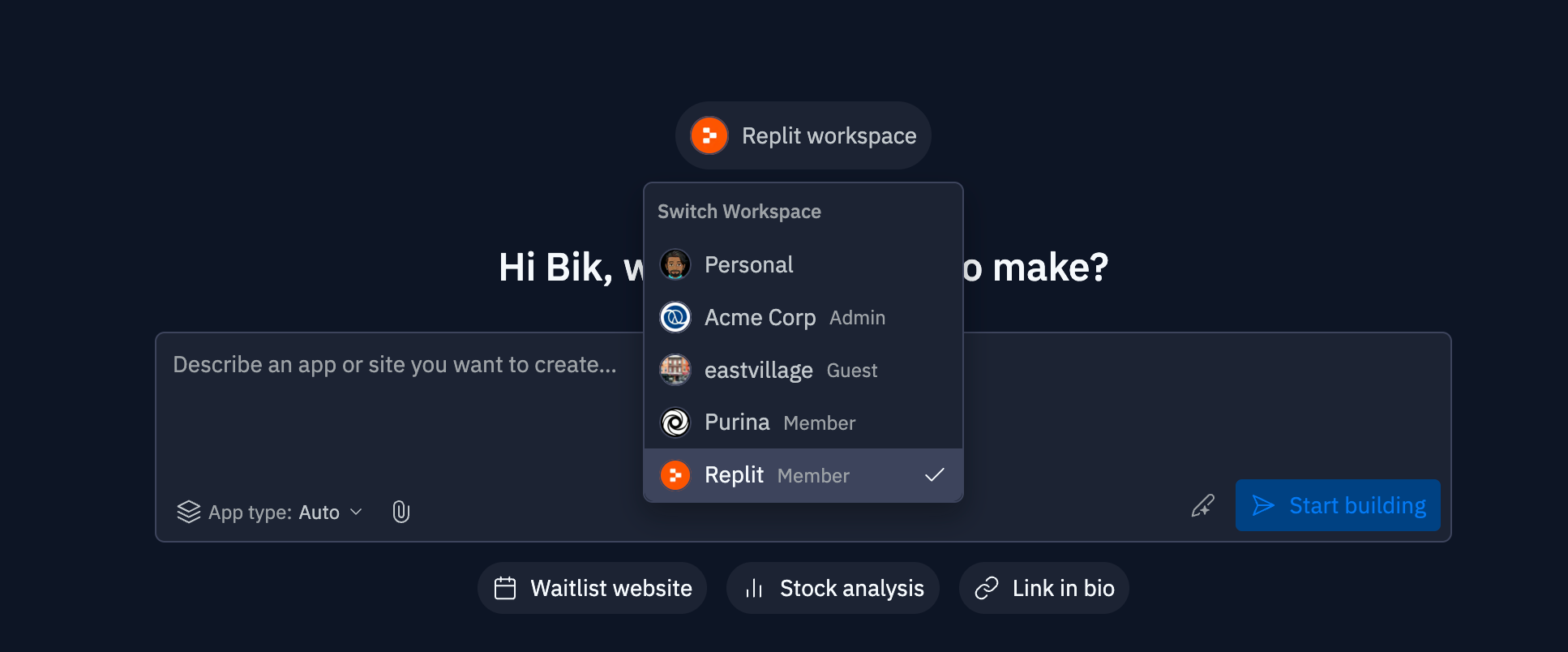The image size is (1568, 652).
Task: Switch to the Personal workspace
Action: 748,264
